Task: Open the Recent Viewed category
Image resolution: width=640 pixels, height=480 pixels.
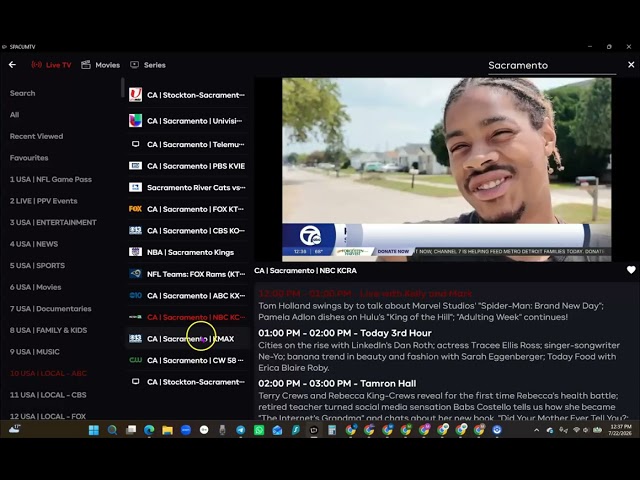Action: (36, 136)
